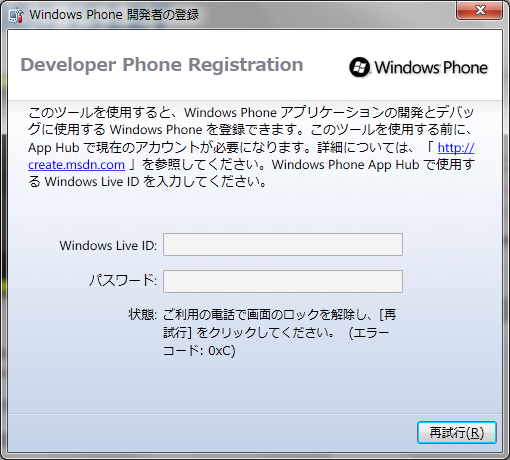Click the 状態: label
510x460 pixels.
[142, 314]
